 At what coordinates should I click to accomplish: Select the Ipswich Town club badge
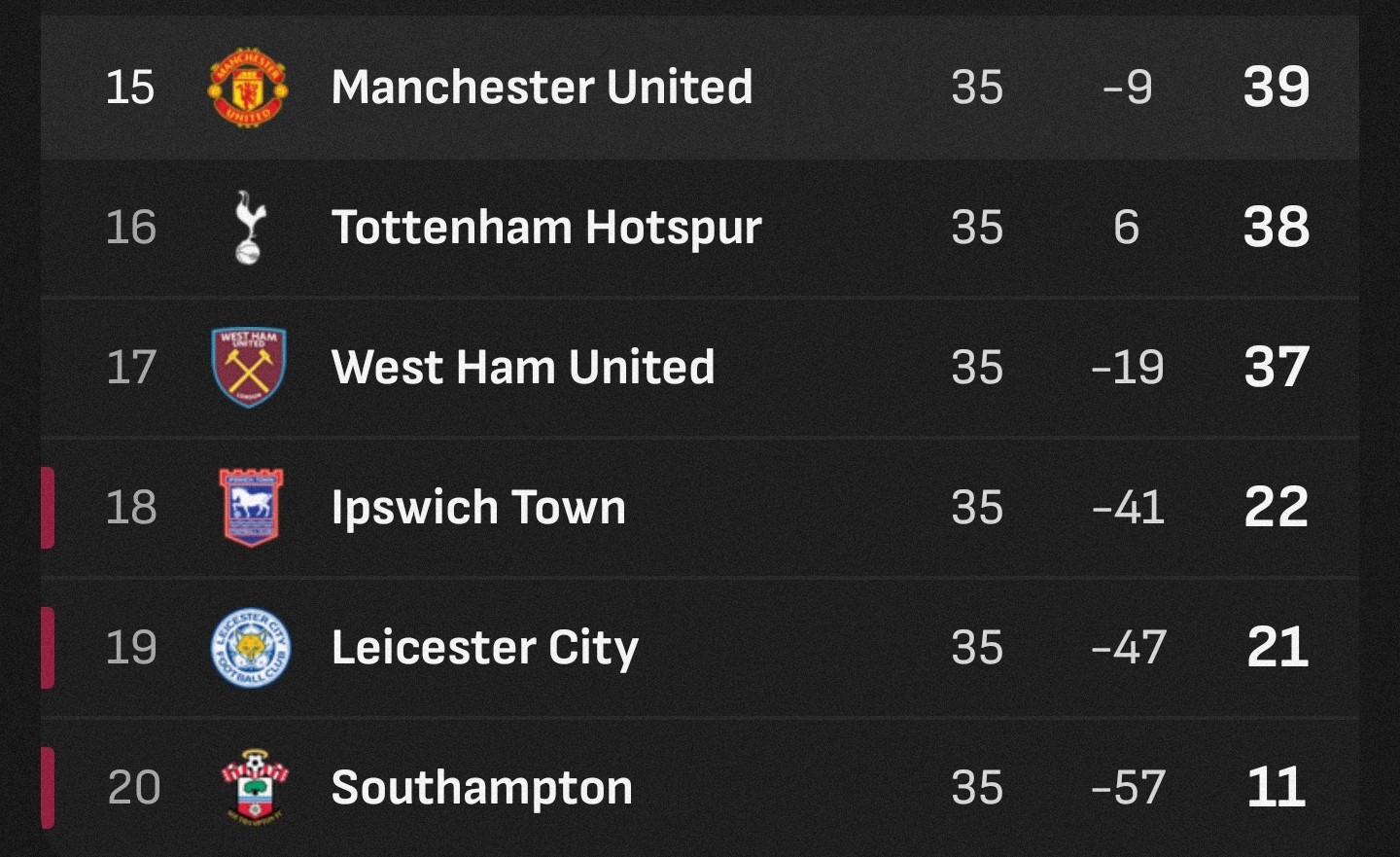[251, 507]
